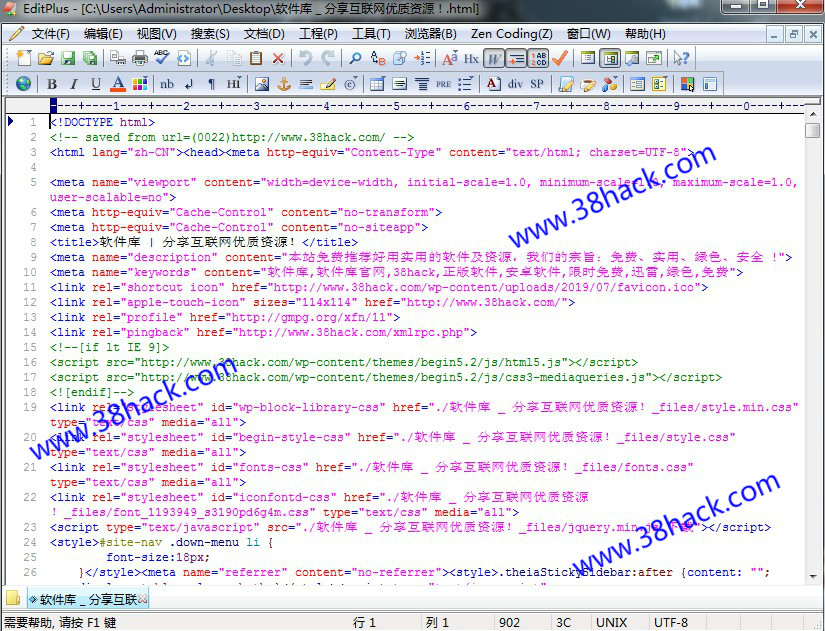Insert a line break tag icon
Viewport: 825px width, 631px height.
pos(189,84)
